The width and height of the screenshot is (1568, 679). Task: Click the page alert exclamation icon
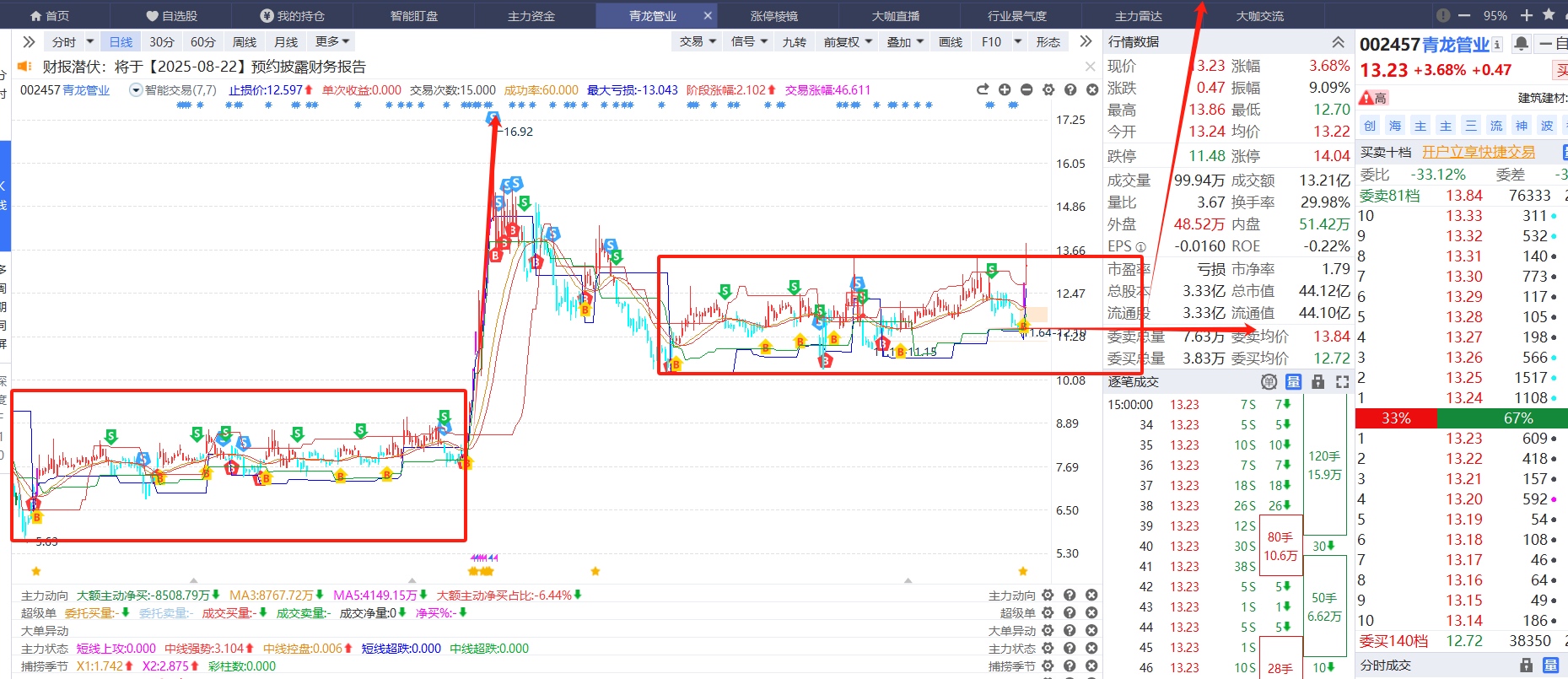(x=1442, y=15)
